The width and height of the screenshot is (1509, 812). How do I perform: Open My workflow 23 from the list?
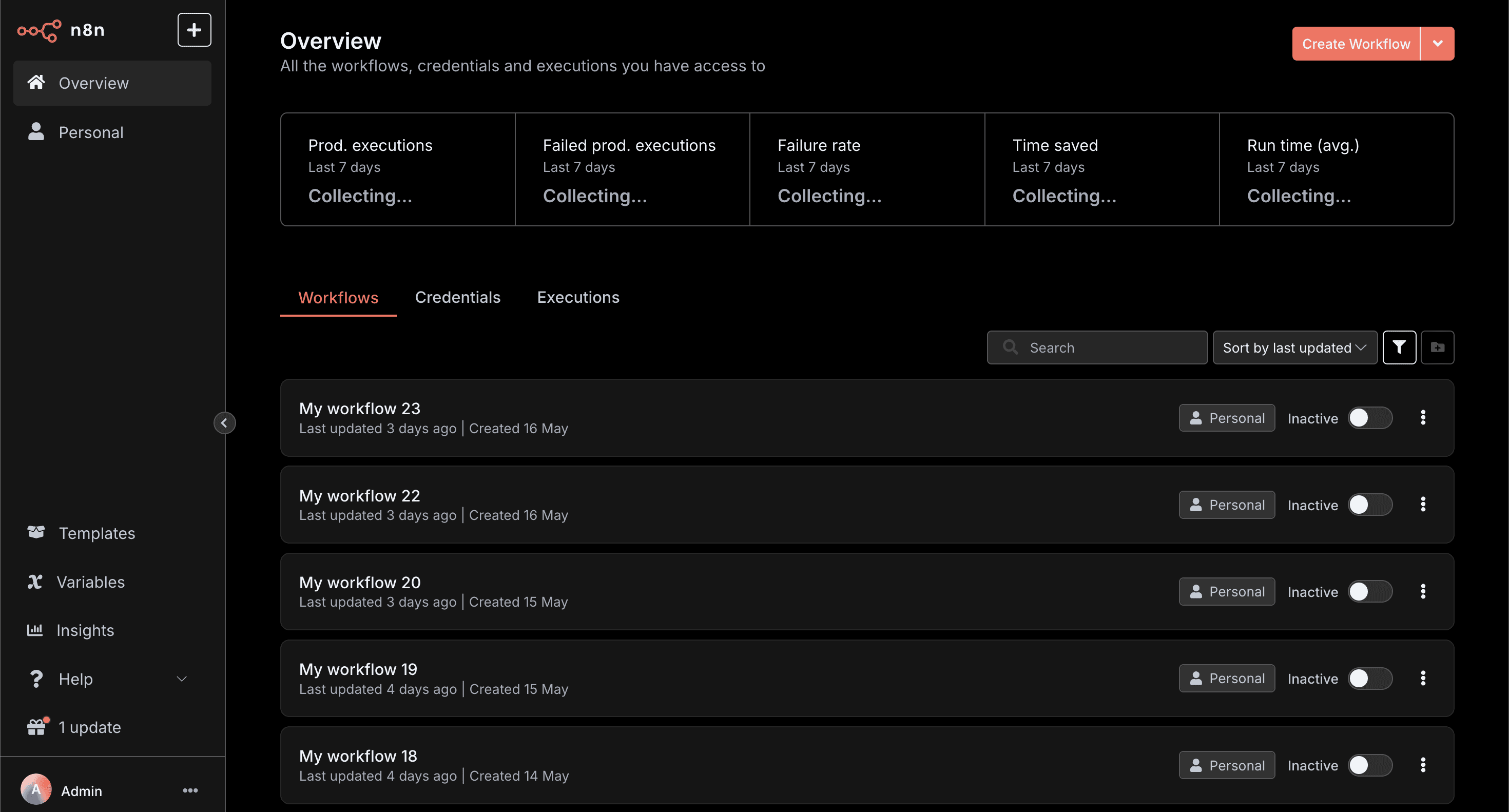(360, 409)
